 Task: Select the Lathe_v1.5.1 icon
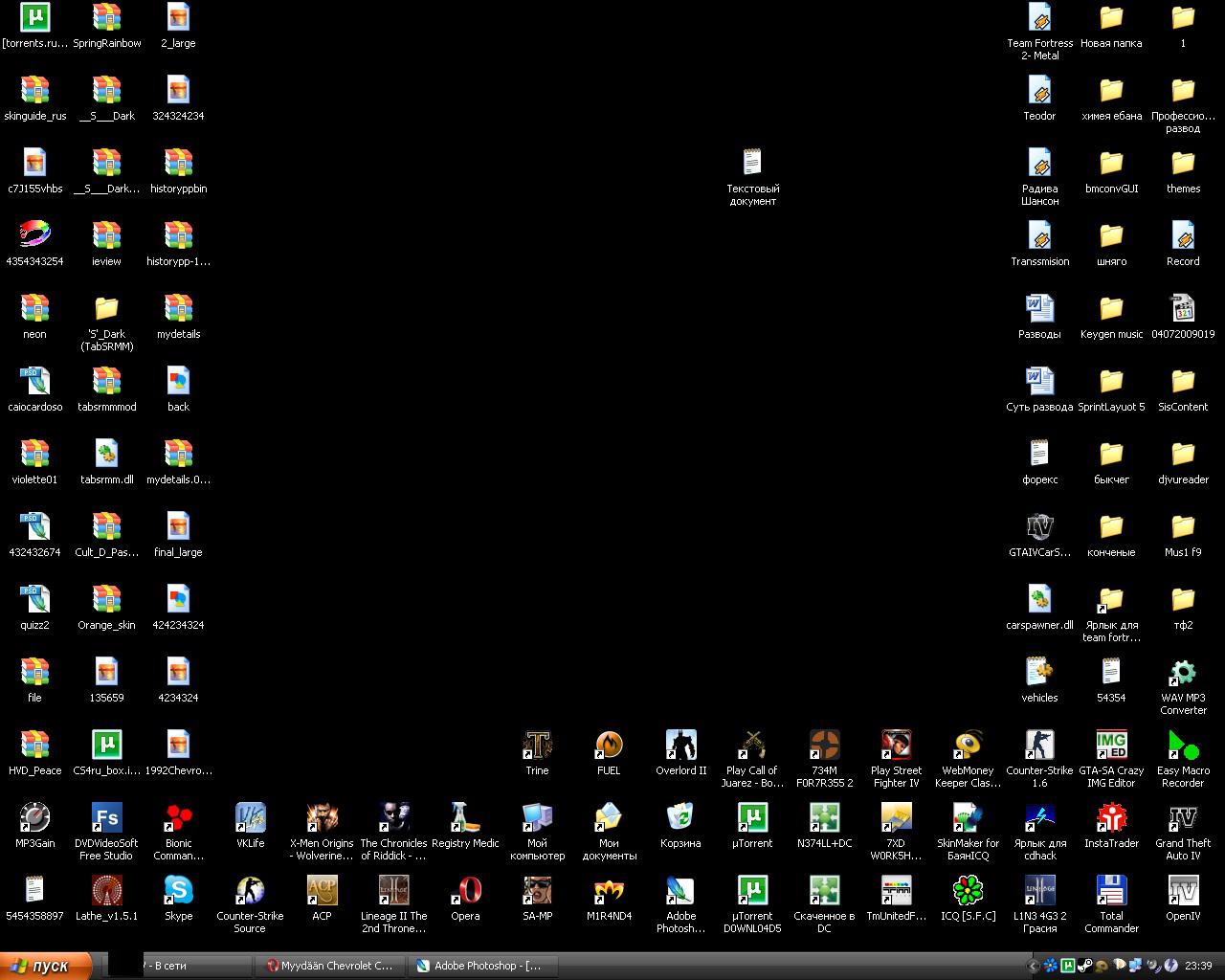pos(106,890)
